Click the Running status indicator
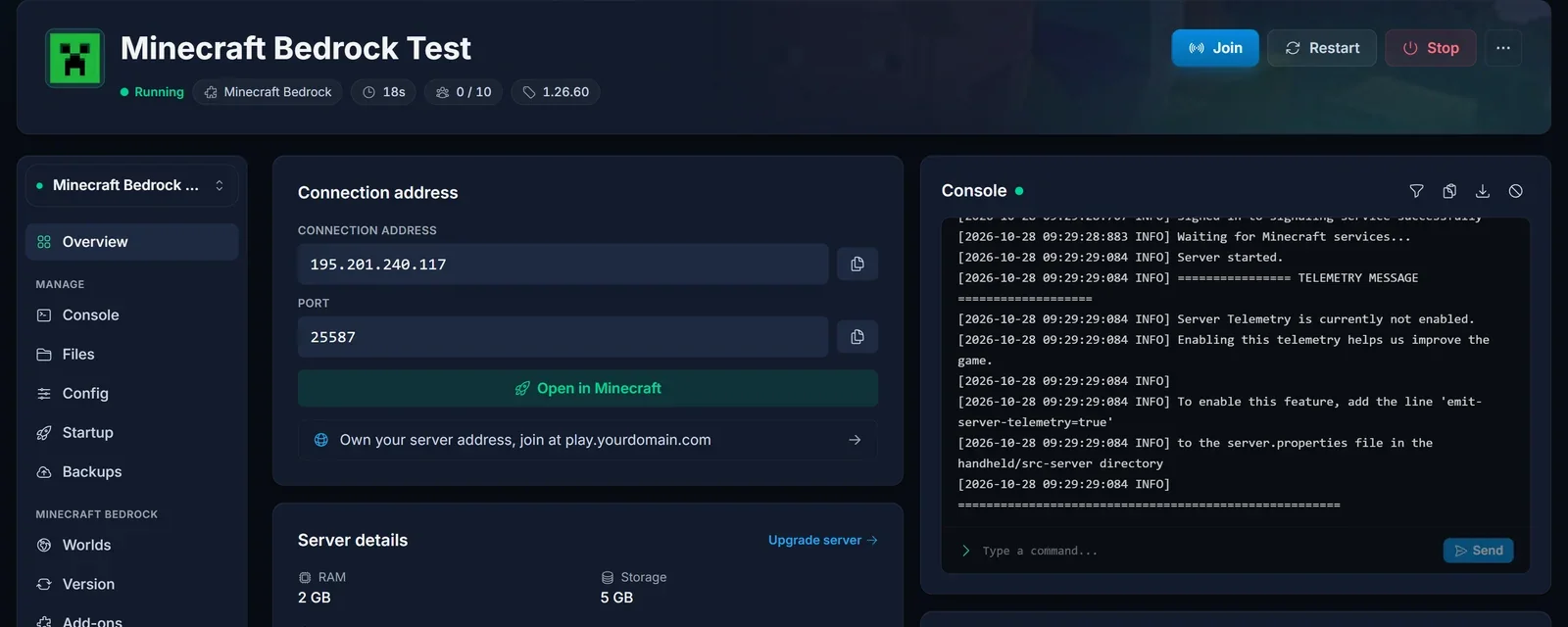The height and width of the screenshot is (627, 1568). tap(152, 92)
